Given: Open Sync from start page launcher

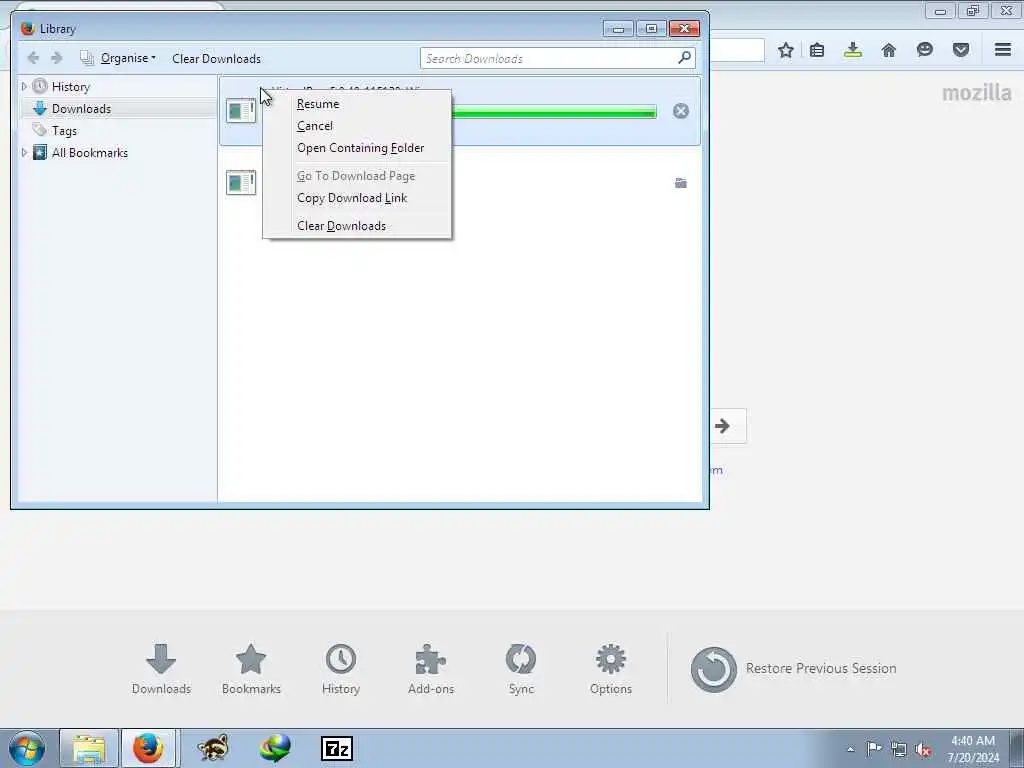Looking at the screenshot, I should pos(521,669).
